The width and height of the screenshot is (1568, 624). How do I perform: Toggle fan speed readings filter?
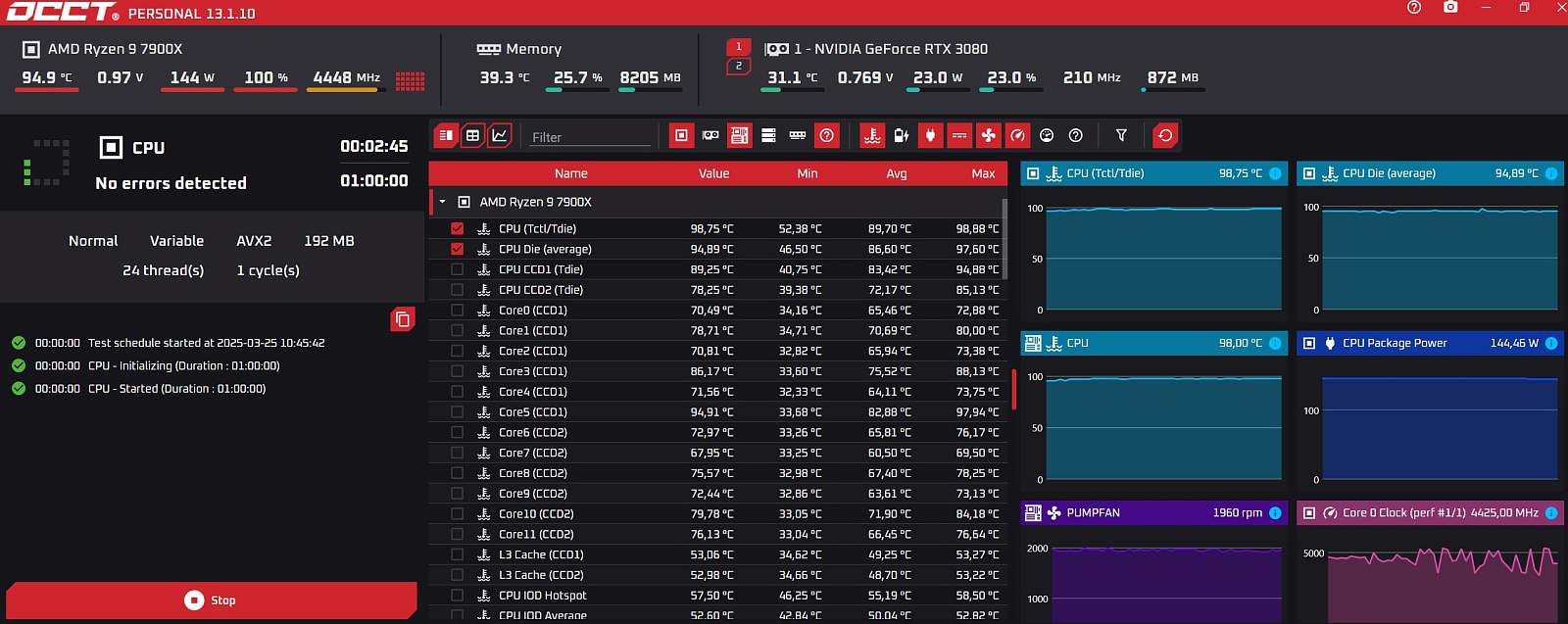tap(989, 135)
